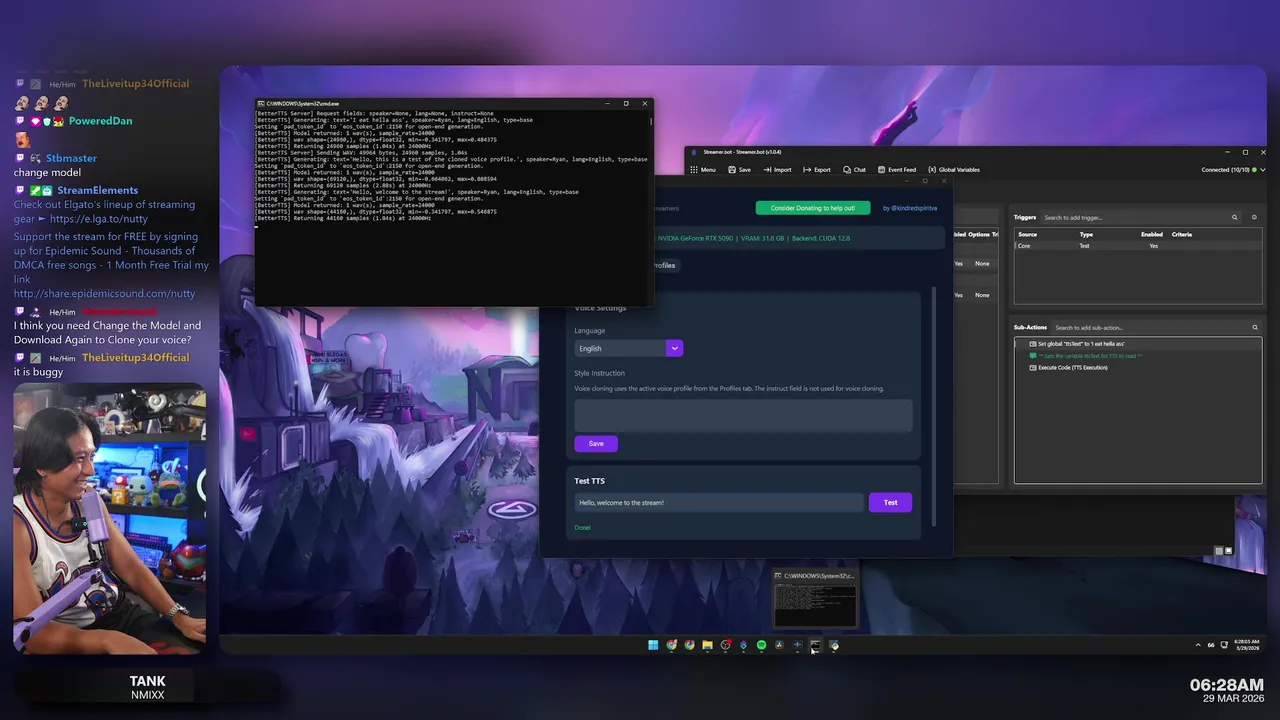Viewport: 1280px width, 720px height.
Task: Click Stbmaster username in chat
Action: pos(71,158)
